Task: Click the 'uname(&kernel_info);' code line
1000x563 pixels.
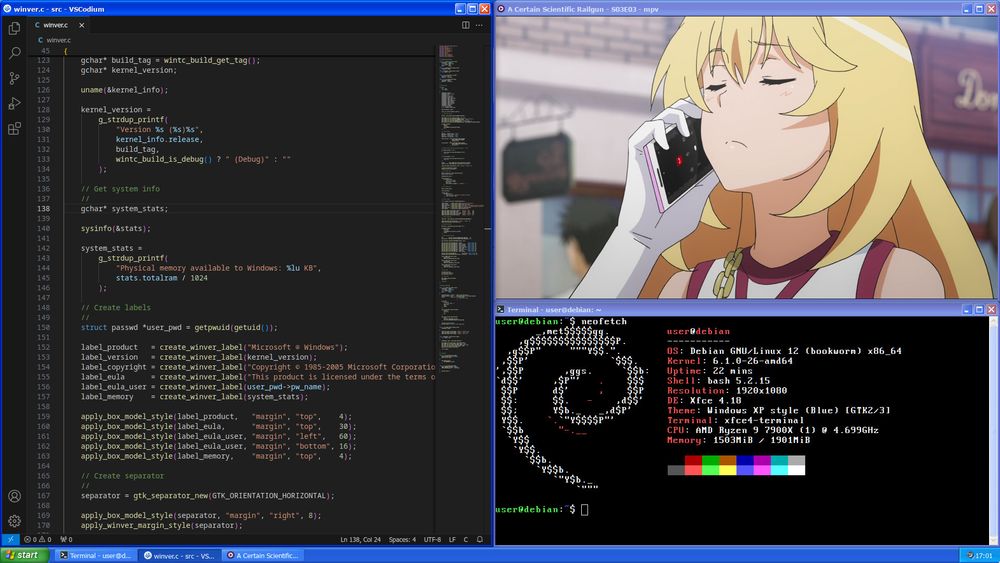Action: pyautogui.click(x=124, y=90)
